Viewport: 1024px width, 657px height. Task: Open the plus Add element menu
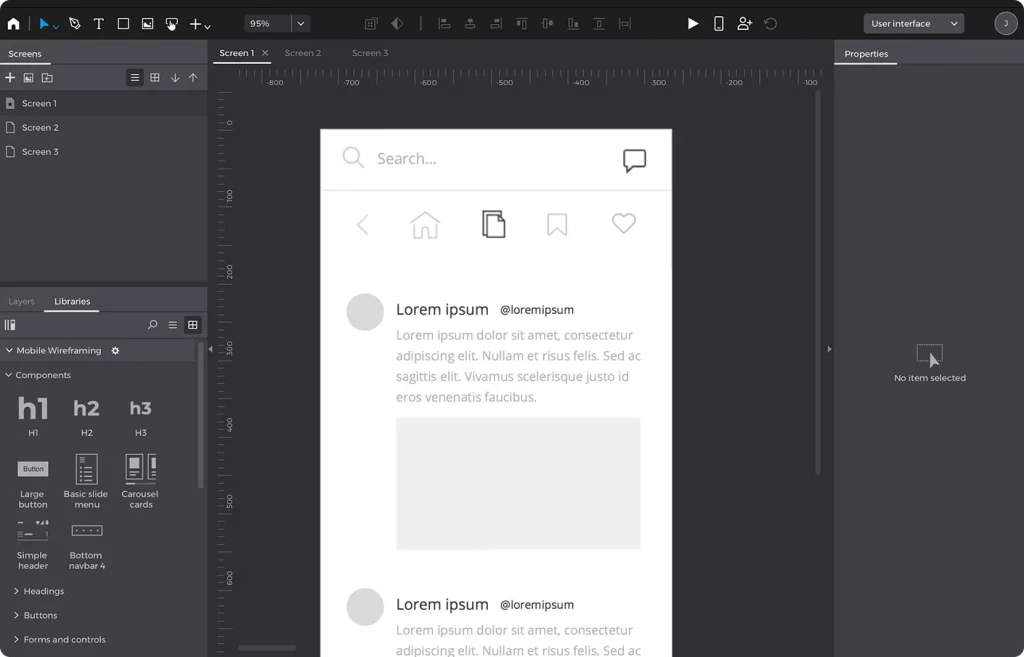tap(199, 24)
